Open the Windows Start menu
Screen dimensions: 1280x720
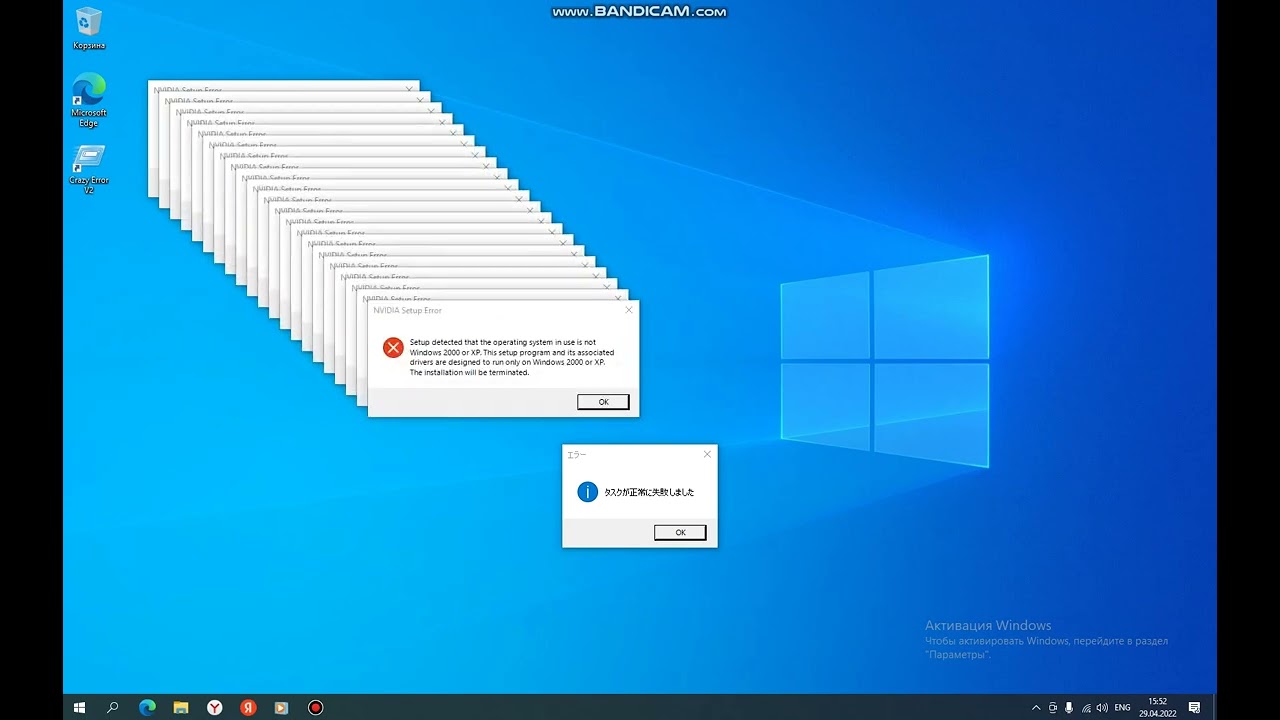point(79,707)
